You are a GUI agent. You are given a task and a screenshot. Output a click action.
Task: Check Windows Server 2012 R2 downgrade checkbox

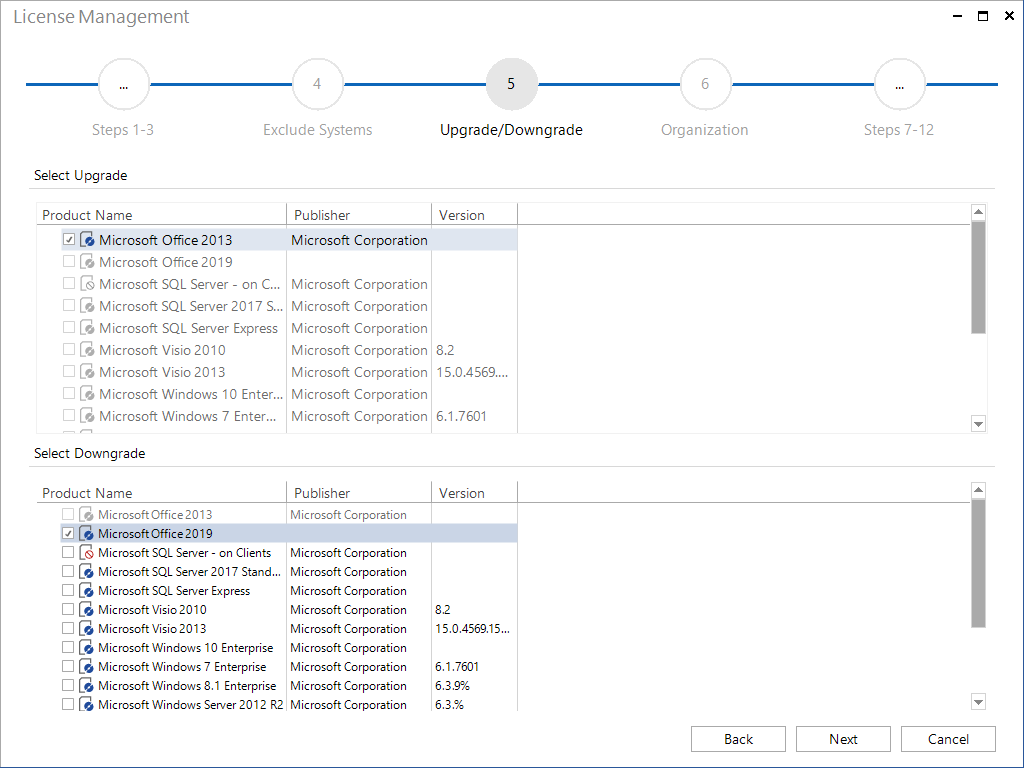coord(68,704)
